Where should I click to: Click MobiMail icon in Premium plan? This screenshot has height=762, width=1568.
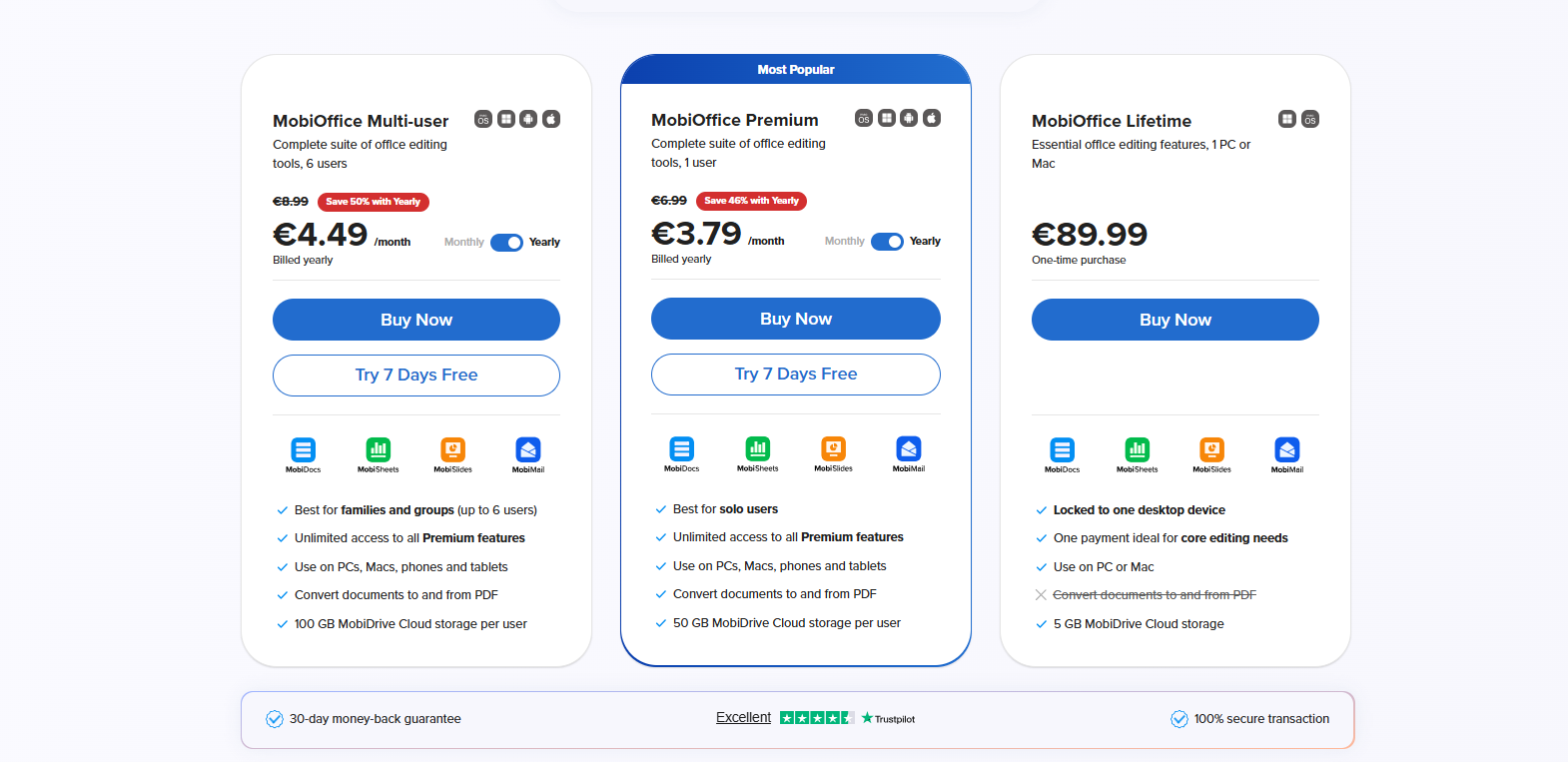tap(909, 448)
